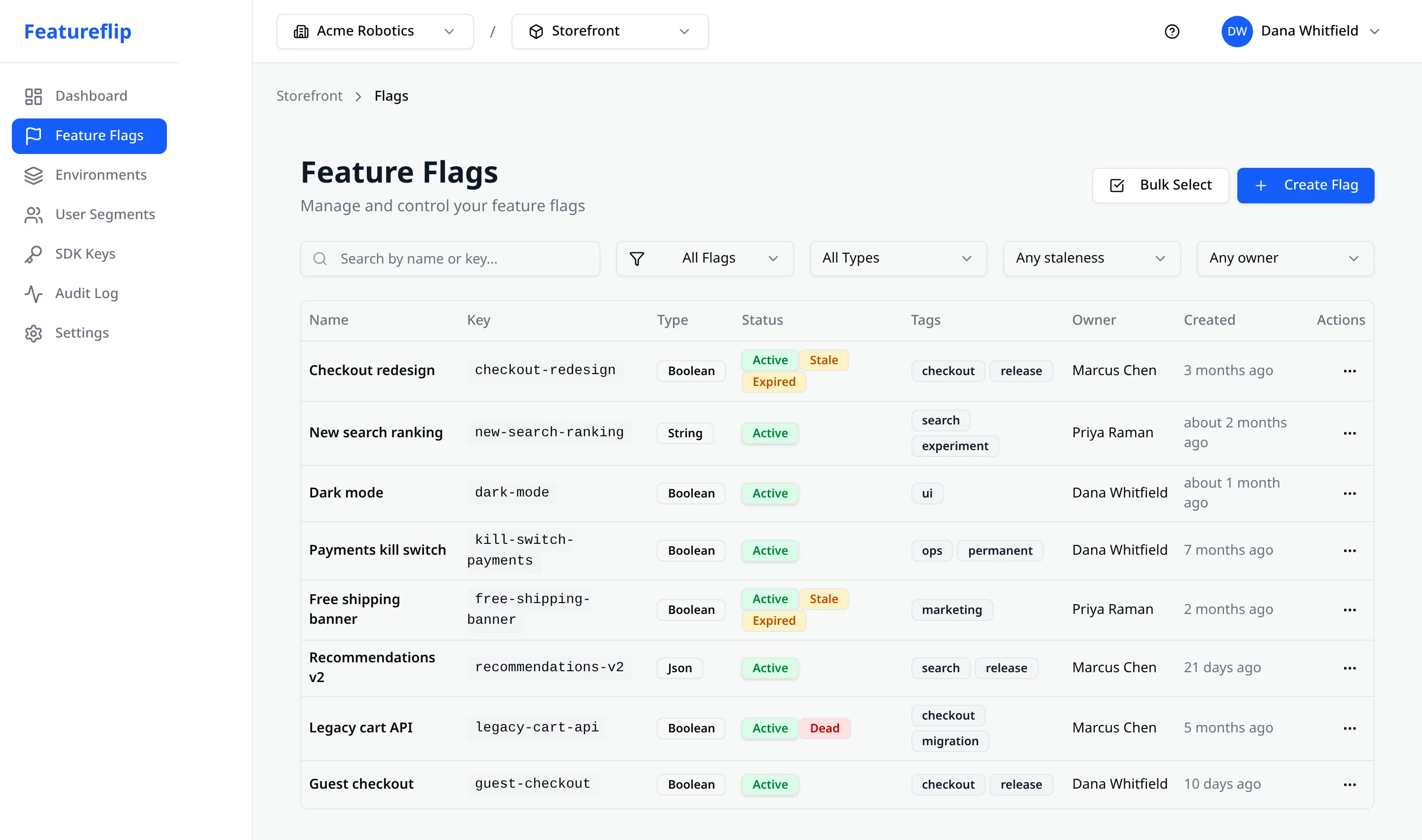This screenshot has height=840, width=1422.
Task: Open actions menu for Free shipping banner
Action: pos(1349,610)
